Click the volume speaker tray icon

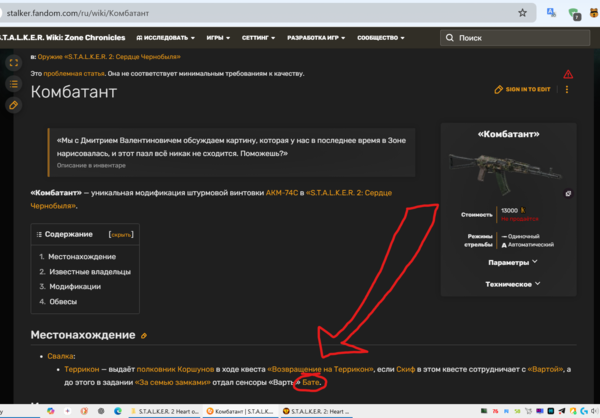click(595, 411)
